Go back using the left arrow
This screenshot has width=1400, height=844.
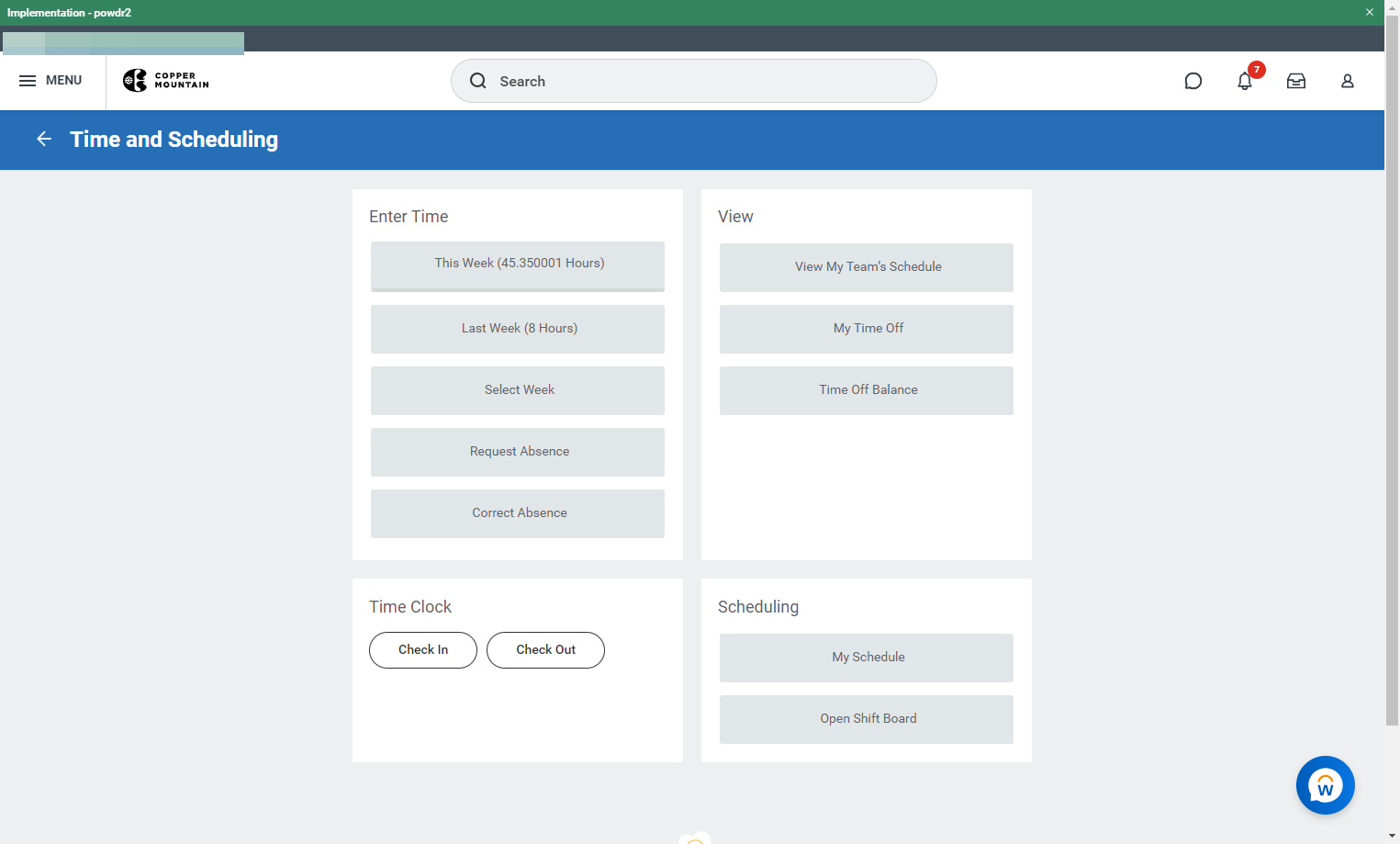click(x=44, y=139)
